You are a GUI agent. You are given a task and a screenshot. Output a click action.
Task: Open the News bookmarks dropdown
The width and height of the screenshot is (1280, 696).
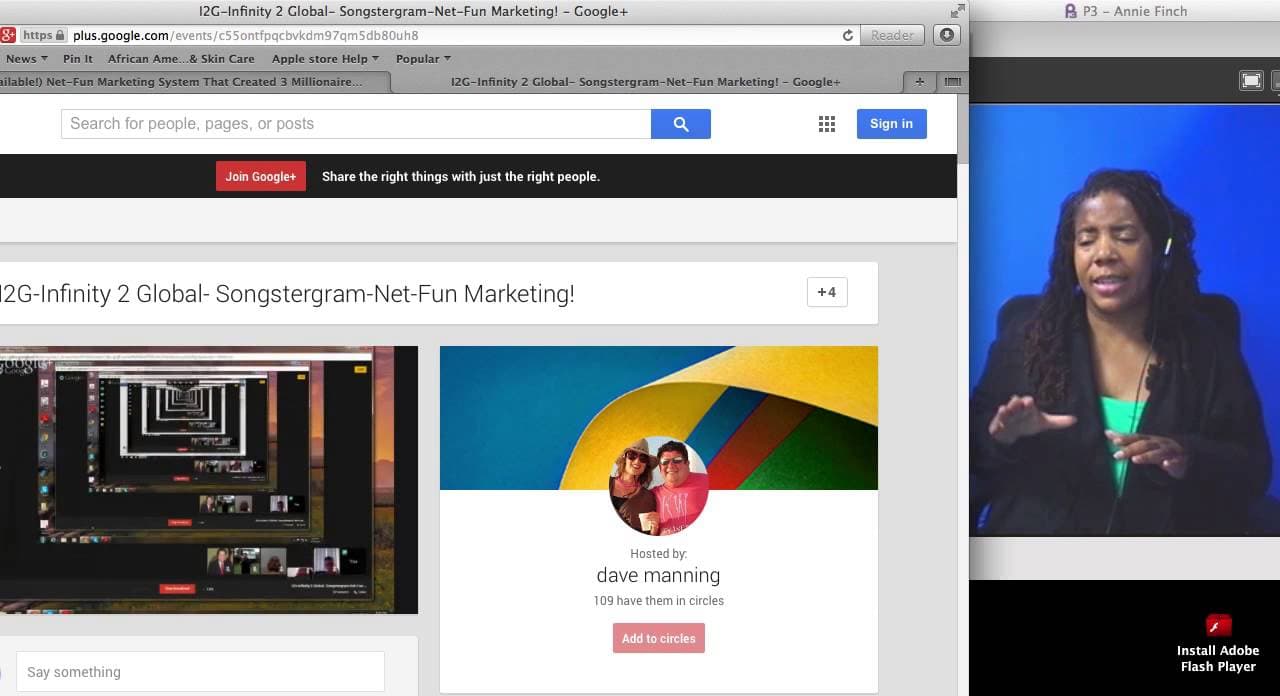point(26,59)
